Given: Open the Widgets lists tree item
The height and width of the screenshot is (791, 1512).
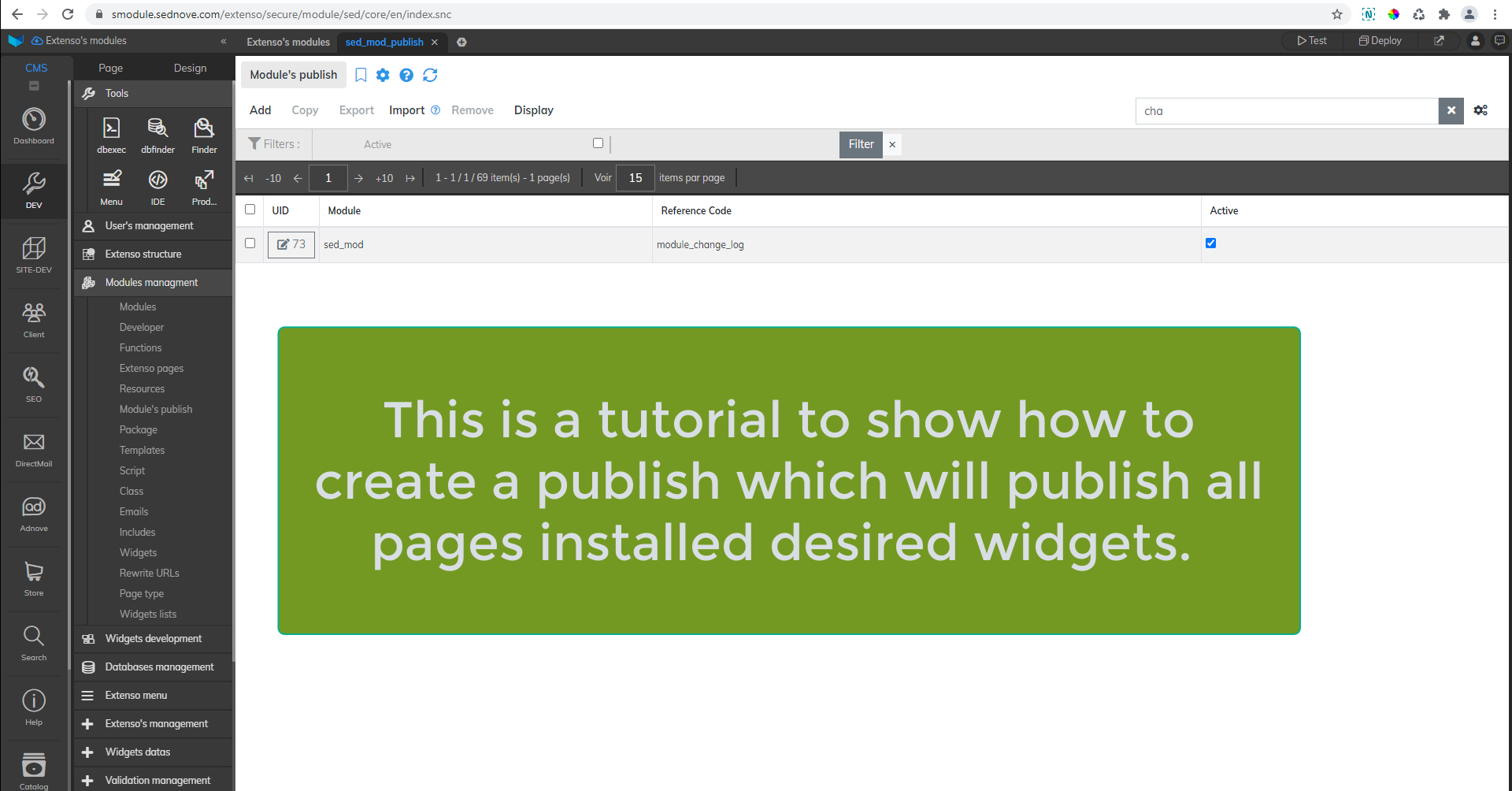Looking at the screenshot, I should pyautogui.click(x=148, y=614).
